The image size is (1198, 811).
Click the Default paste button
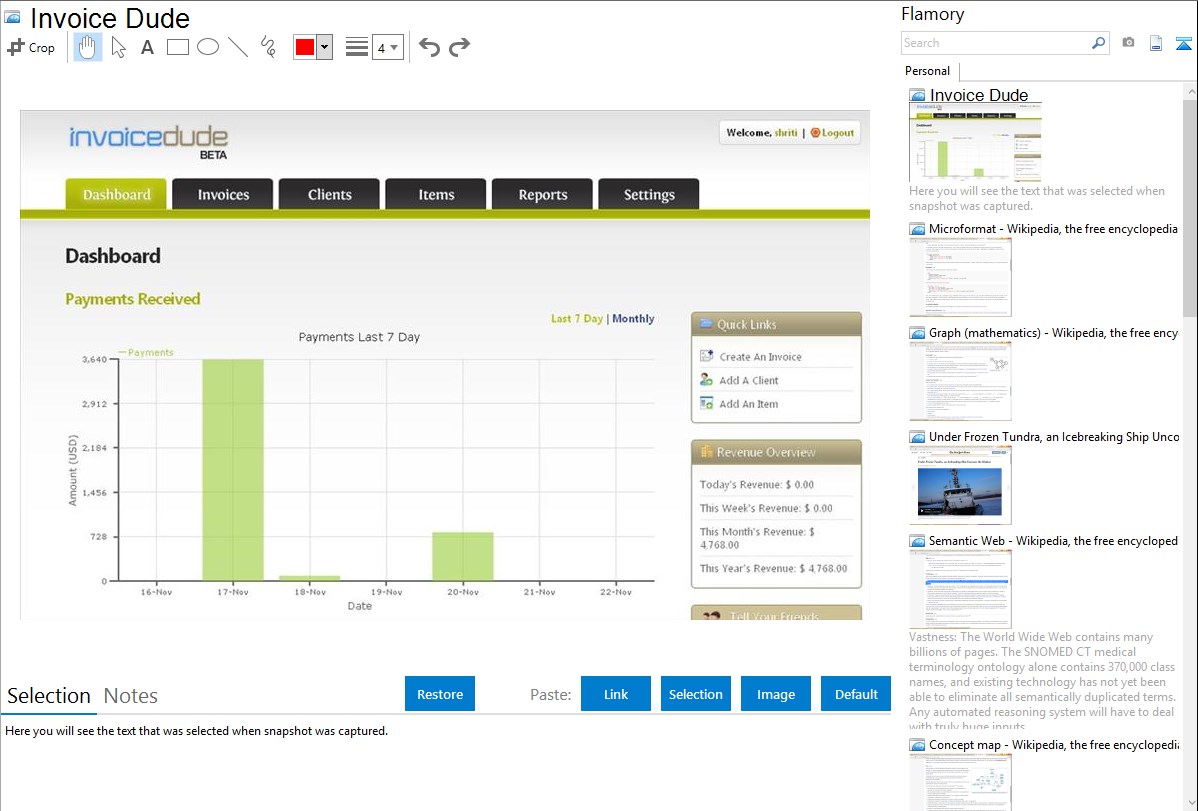click(856, 694)
